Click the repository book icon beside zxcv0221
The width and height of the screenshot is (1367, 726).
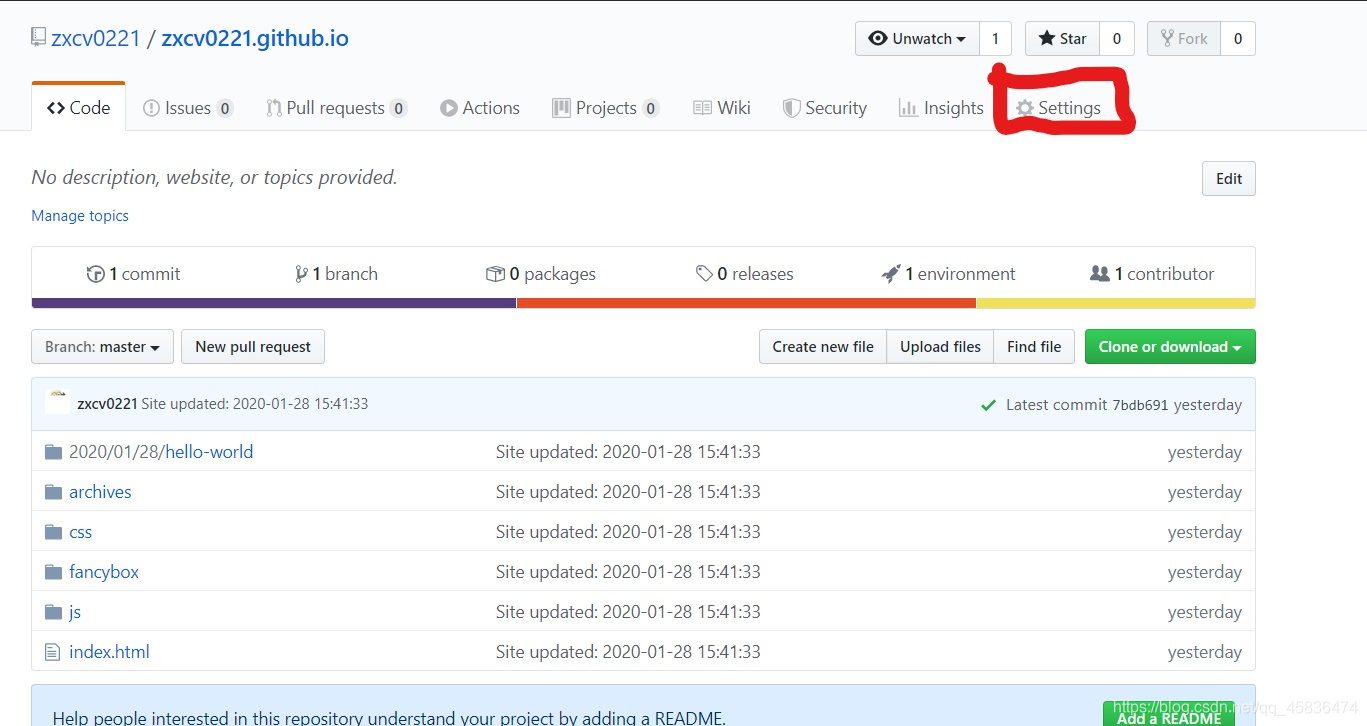[39, 38]
